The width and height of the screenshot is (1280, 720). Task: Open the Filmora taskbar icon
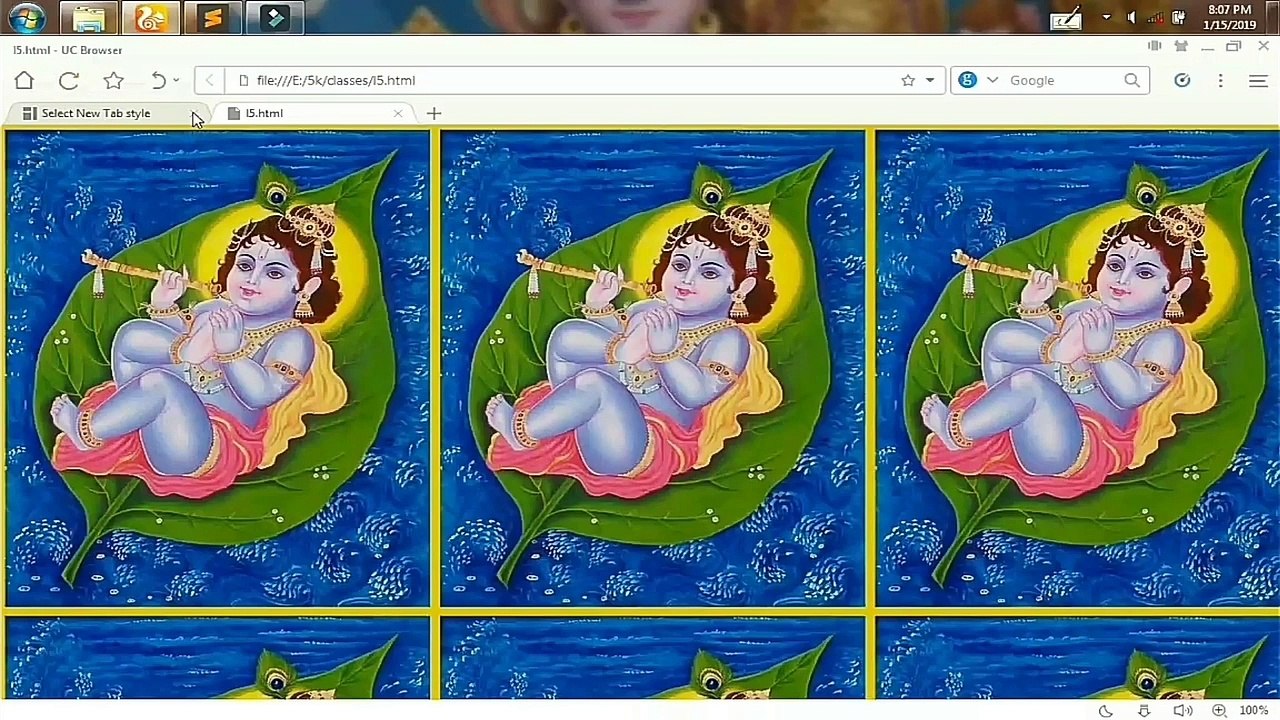tap(275, 18)
